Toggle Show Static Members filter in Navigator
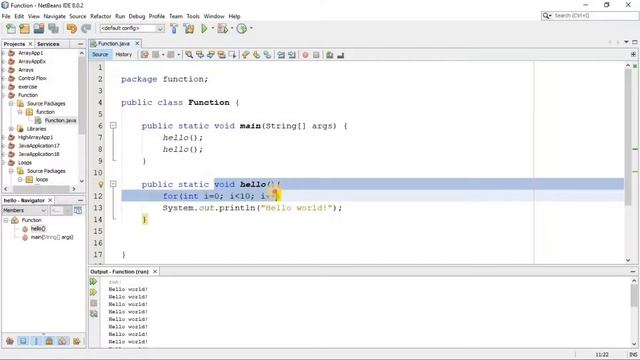 (36, 341)
